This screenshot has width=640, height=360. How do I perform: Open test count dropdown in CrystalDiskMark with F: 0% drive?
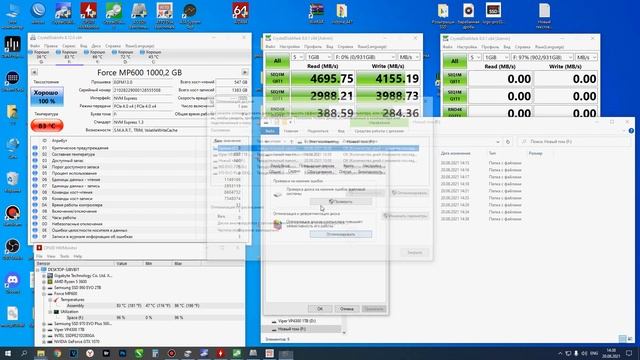tap(298, 57)
